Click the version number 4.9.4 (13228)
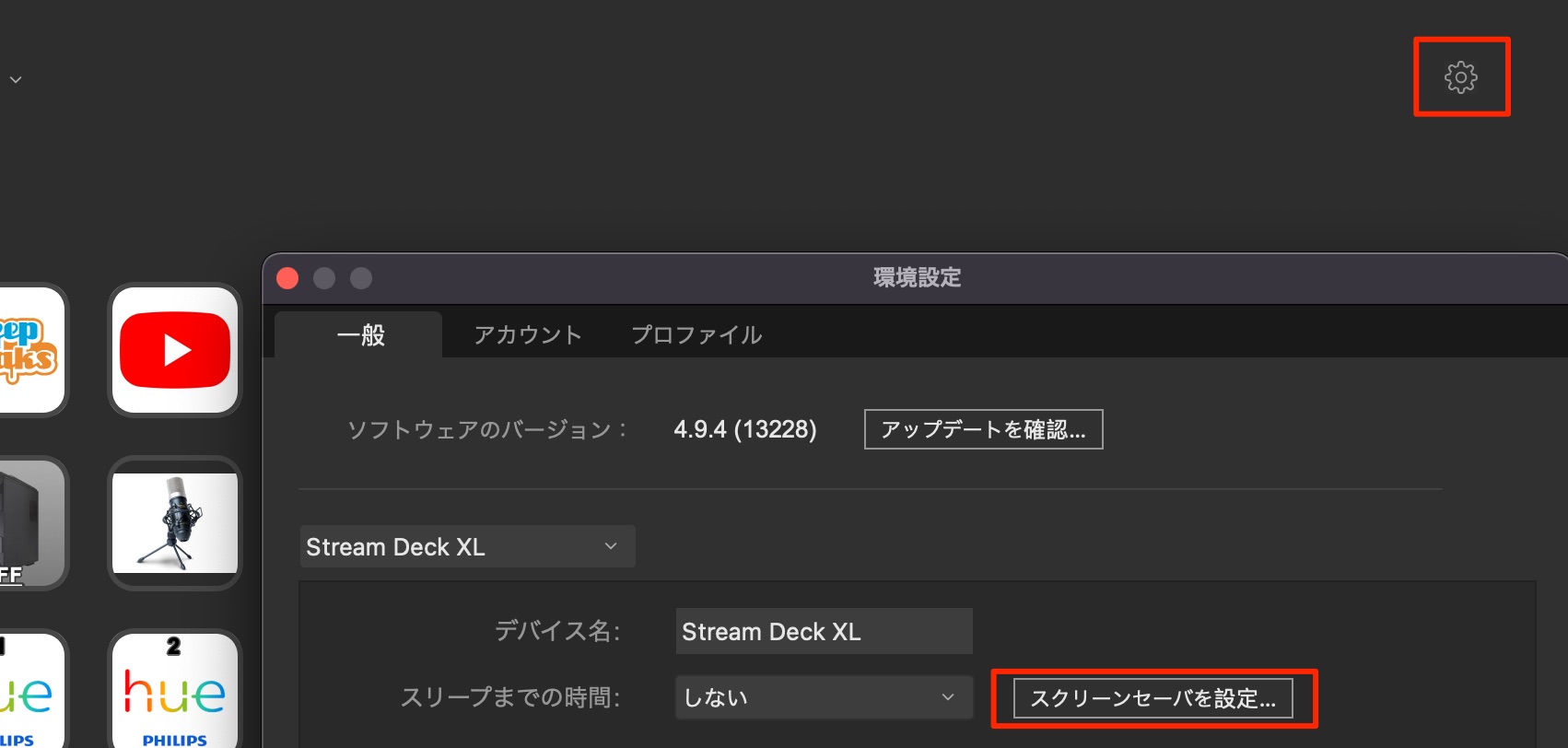The height and width of the screenshot is (748, 1568). click(745, 429)
